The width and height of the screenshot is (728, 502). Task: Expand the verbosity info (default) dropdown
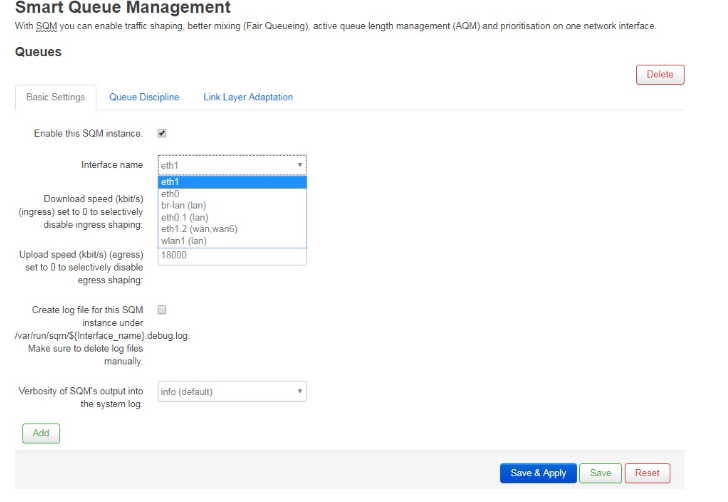pyautogui.click(x=232, y=391)
